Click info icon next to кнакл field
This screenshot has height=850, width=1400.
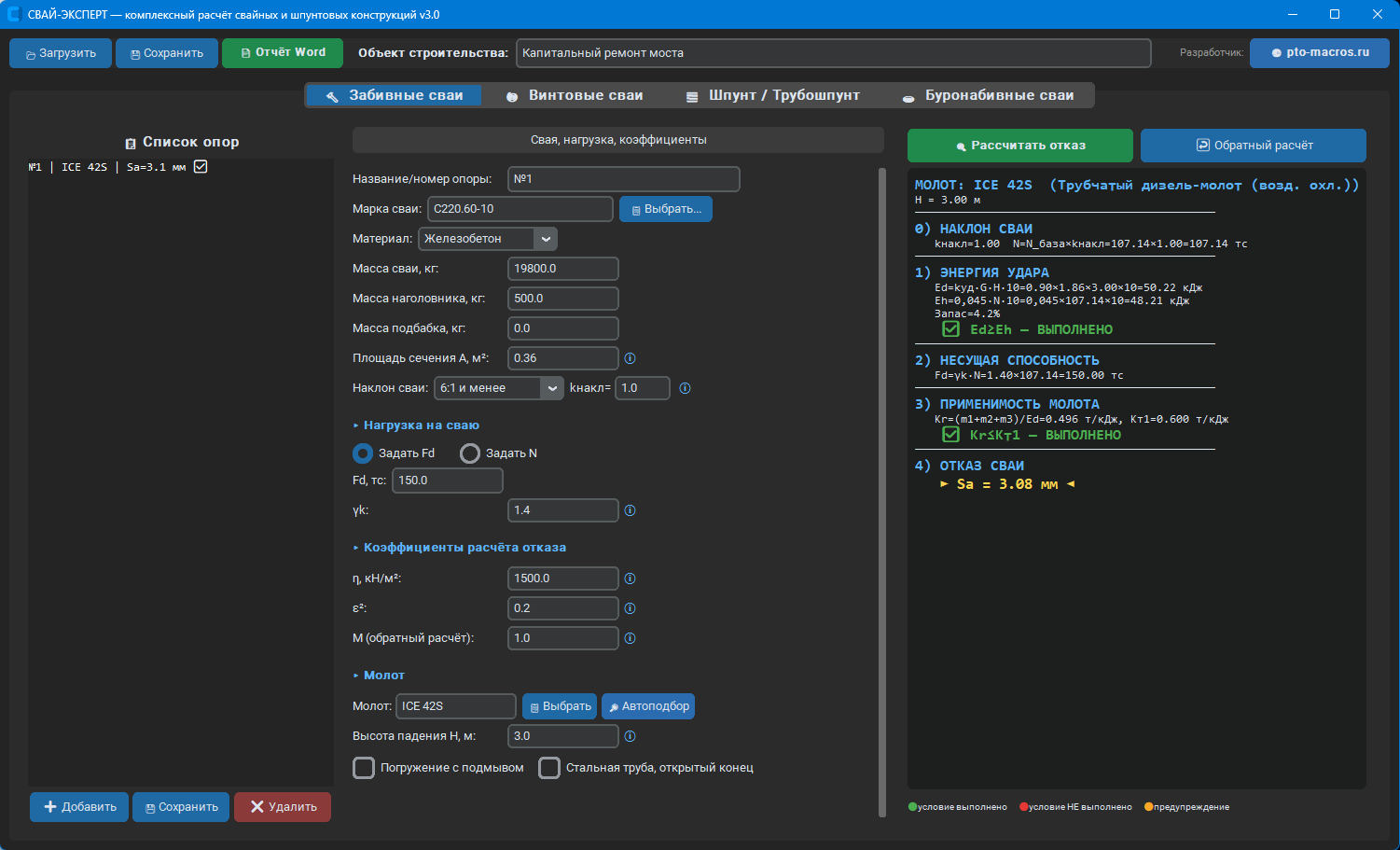click(685, 388)
